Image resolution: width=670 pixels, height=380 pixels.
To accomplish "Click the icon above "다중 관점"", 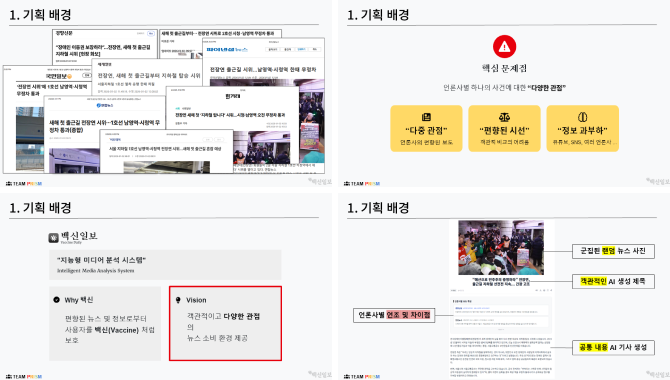I will pos(426,117).
